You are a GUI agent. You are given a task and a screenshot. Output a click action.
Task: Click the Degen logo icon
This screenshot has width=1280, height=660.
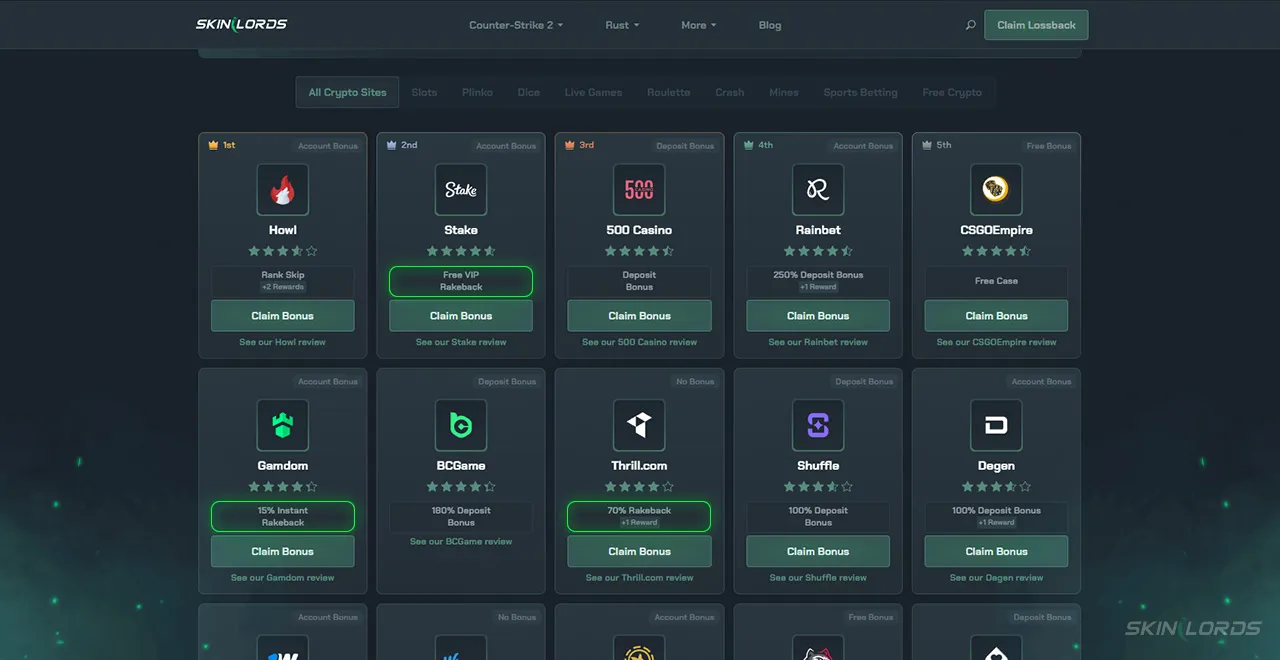pyautogui.click(x=996, y=426)
